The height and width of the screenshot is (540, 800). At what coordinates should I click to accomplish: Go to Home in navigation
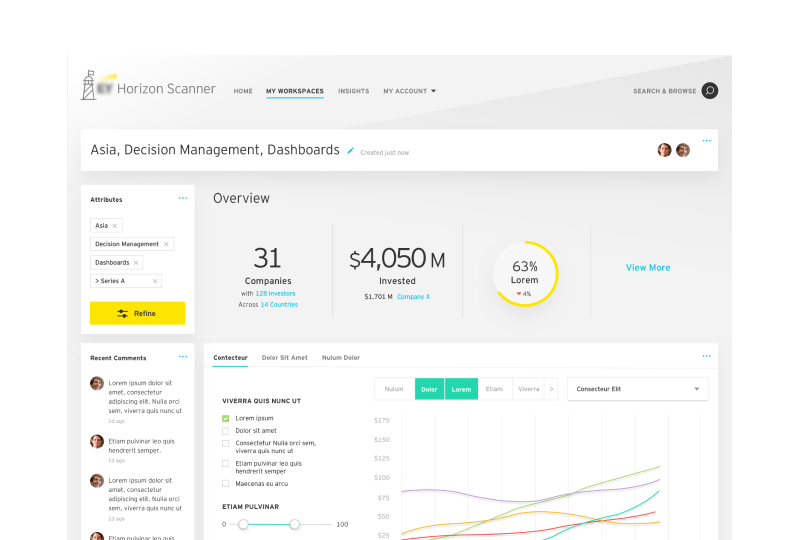(x=243, y=91)
